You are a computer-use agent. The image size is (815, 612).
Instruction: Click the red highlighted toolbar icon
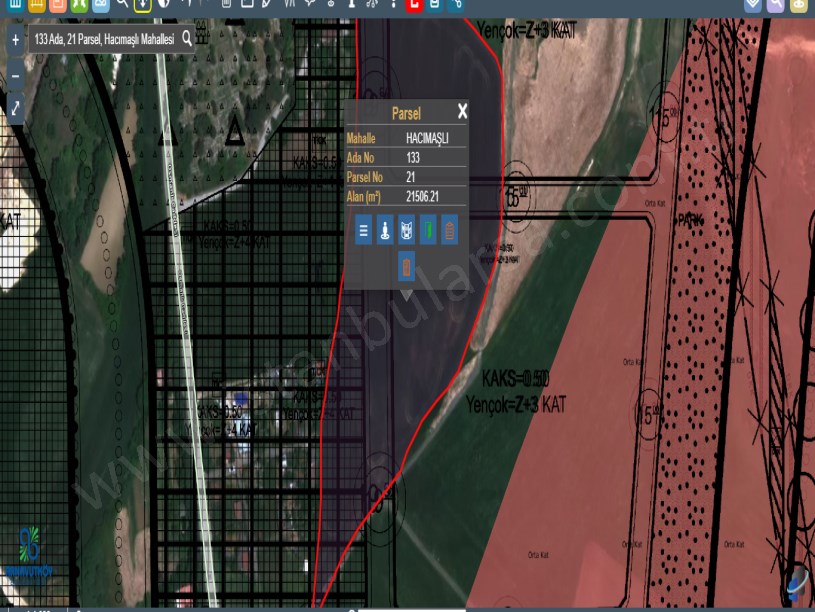coord(413,4)
